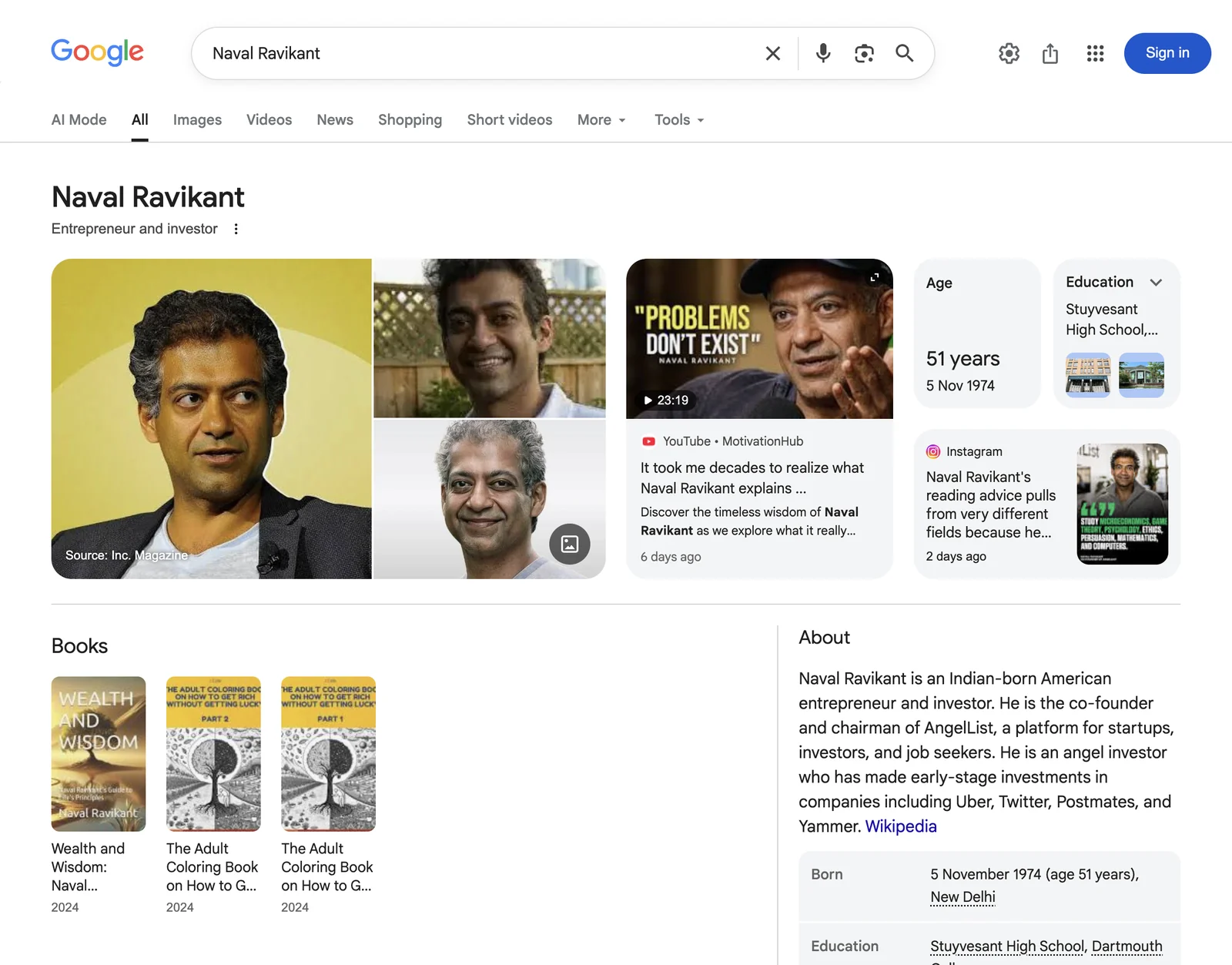Click the Sign in button
Screen dimensions: 1232x965
pyautogui.click(x=1167, y=53)
